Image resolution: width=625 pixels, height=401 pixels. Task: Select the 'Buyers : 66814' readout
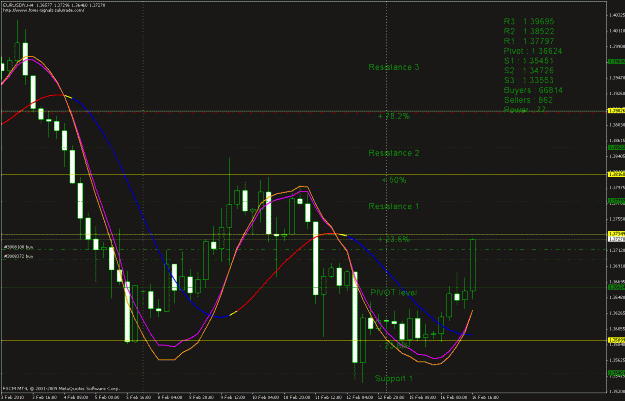coord(533,90)
